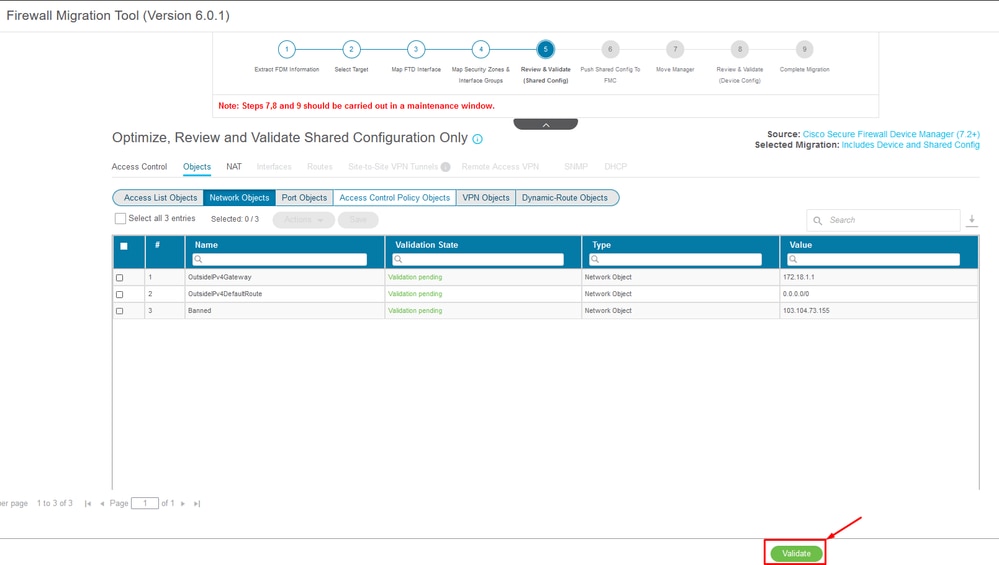The height and width of the screenshot is (565, 999).
Task: Show Access Control Policy Objects
Action: (394, 198)
